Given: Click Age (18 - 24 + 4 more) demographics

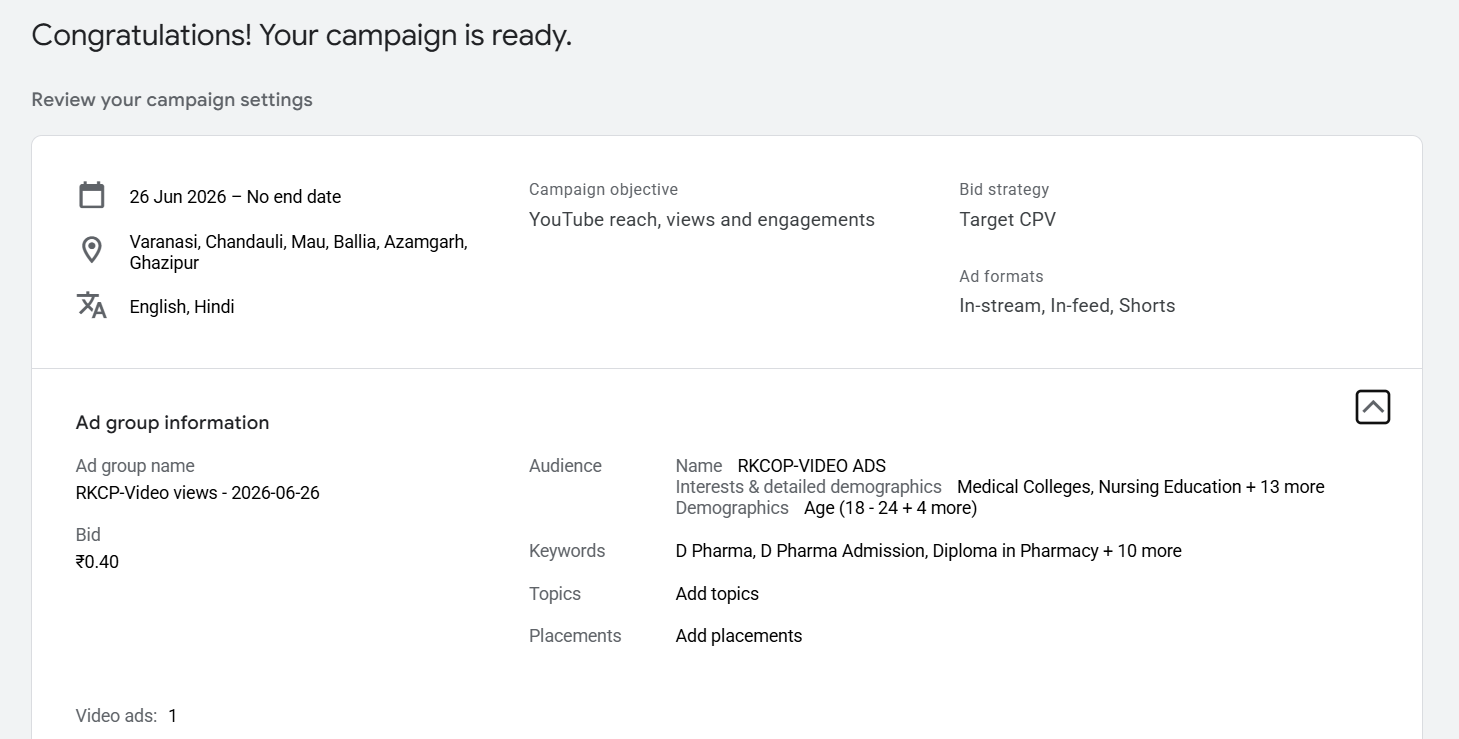Looking at the screenshot, I should (x=890, y=508).
